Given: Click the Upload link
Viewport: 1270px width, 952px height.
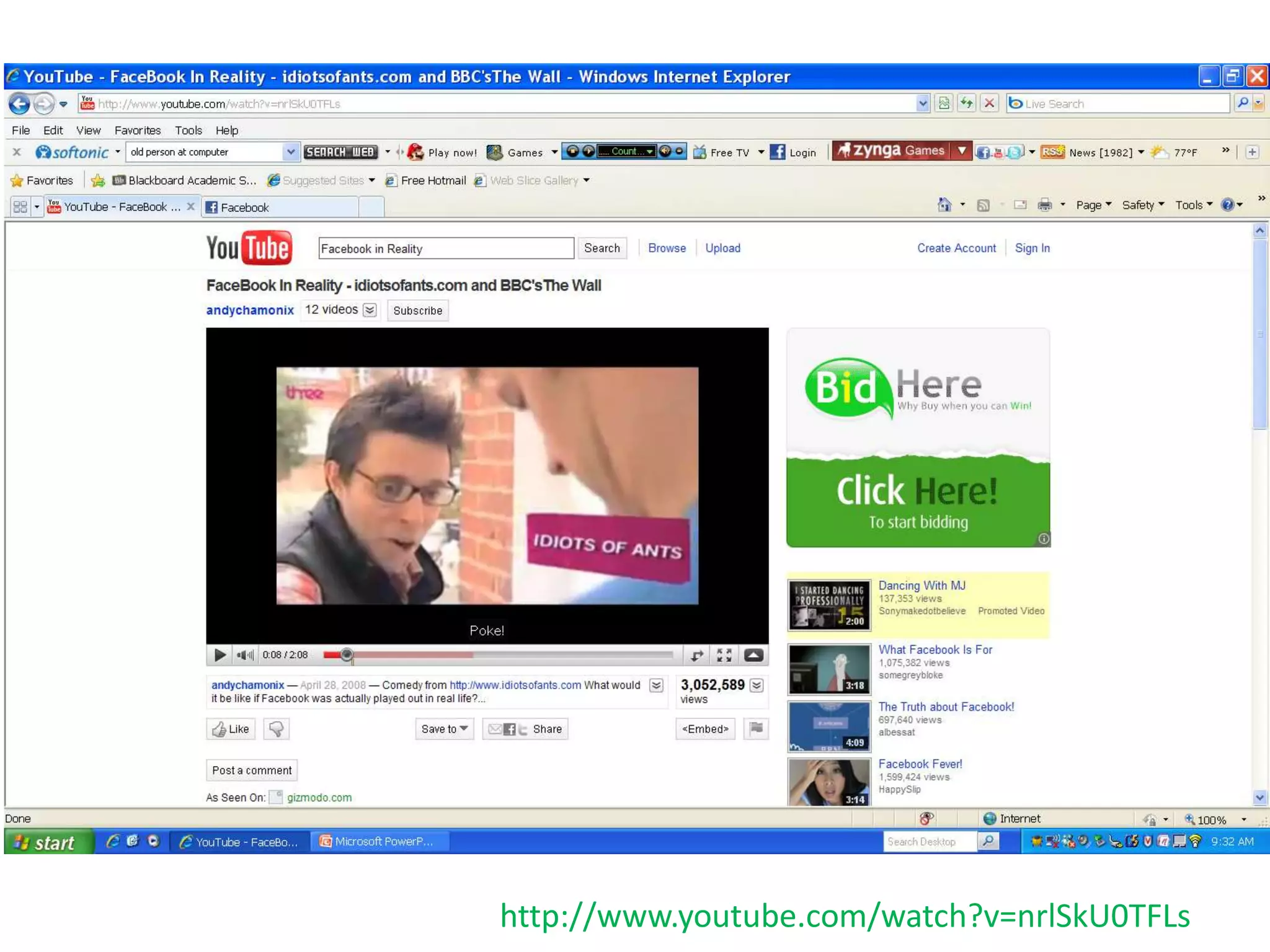Looking at the screenshot, I should (722, 248).
